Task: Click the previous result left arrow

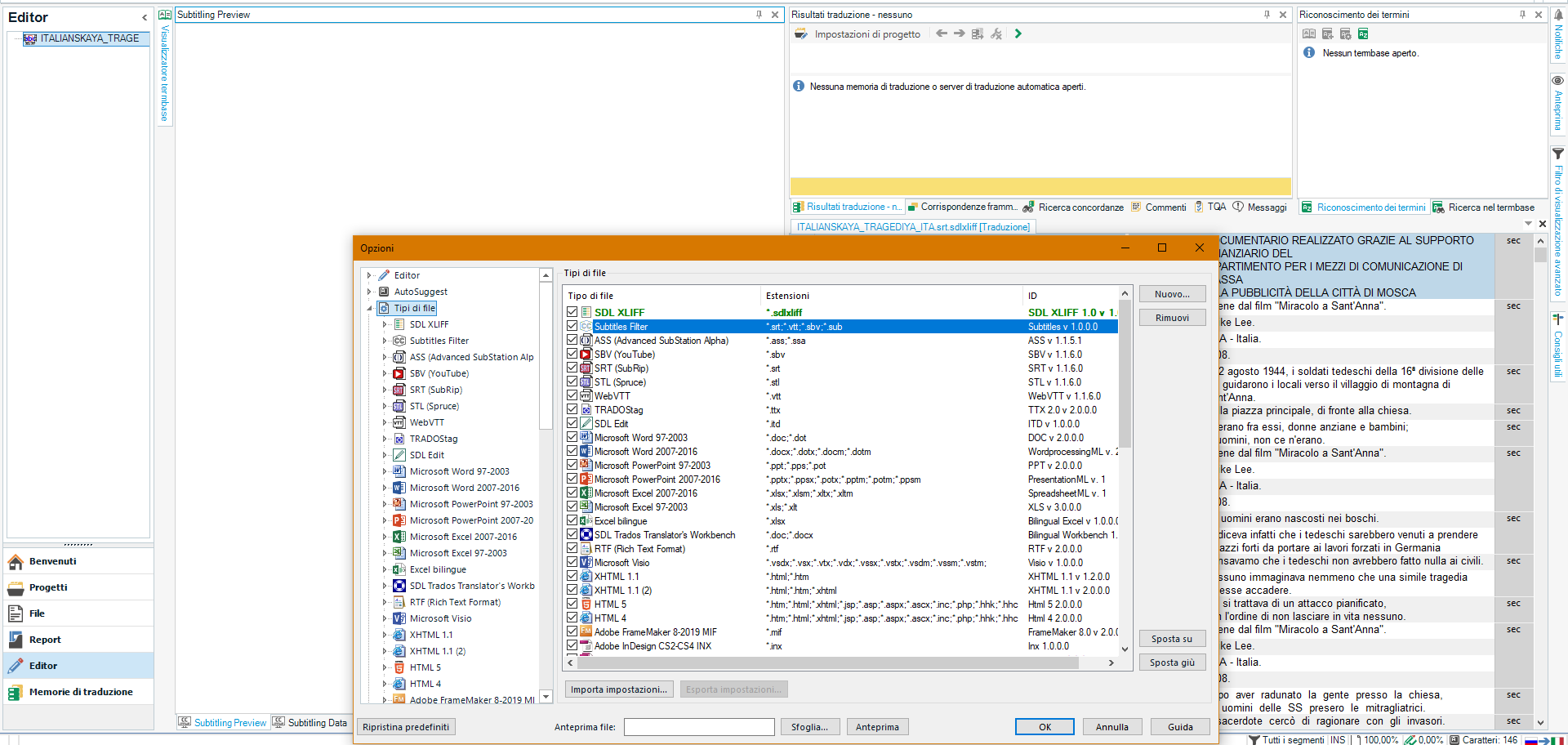Action: coord(942,33)
